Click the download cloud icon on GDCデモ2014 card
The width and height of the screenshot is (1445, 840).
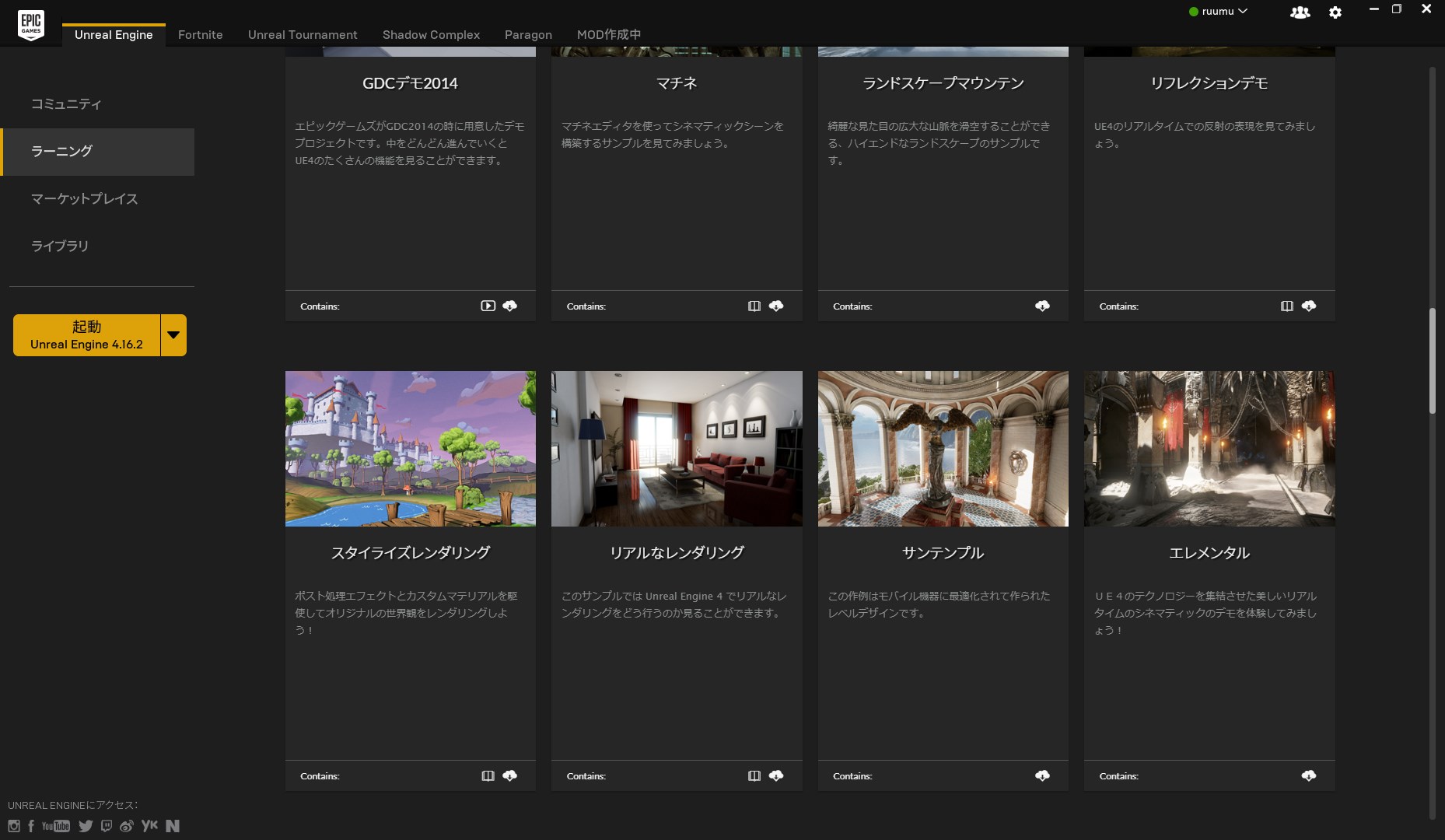coord(510,306)
